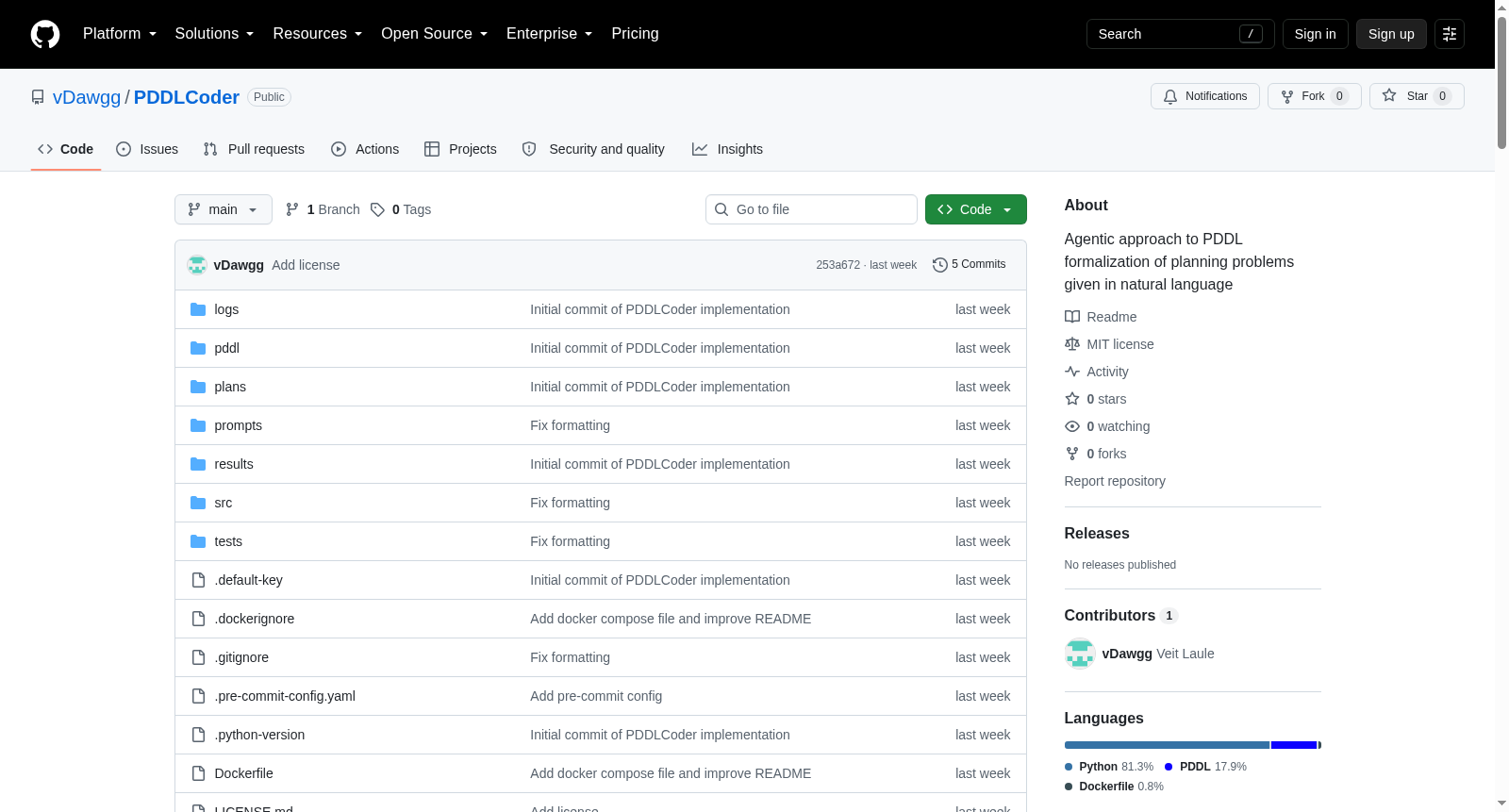Open the Pricing link
This screenshot has height=812, width=1509.
coord(635,34)
